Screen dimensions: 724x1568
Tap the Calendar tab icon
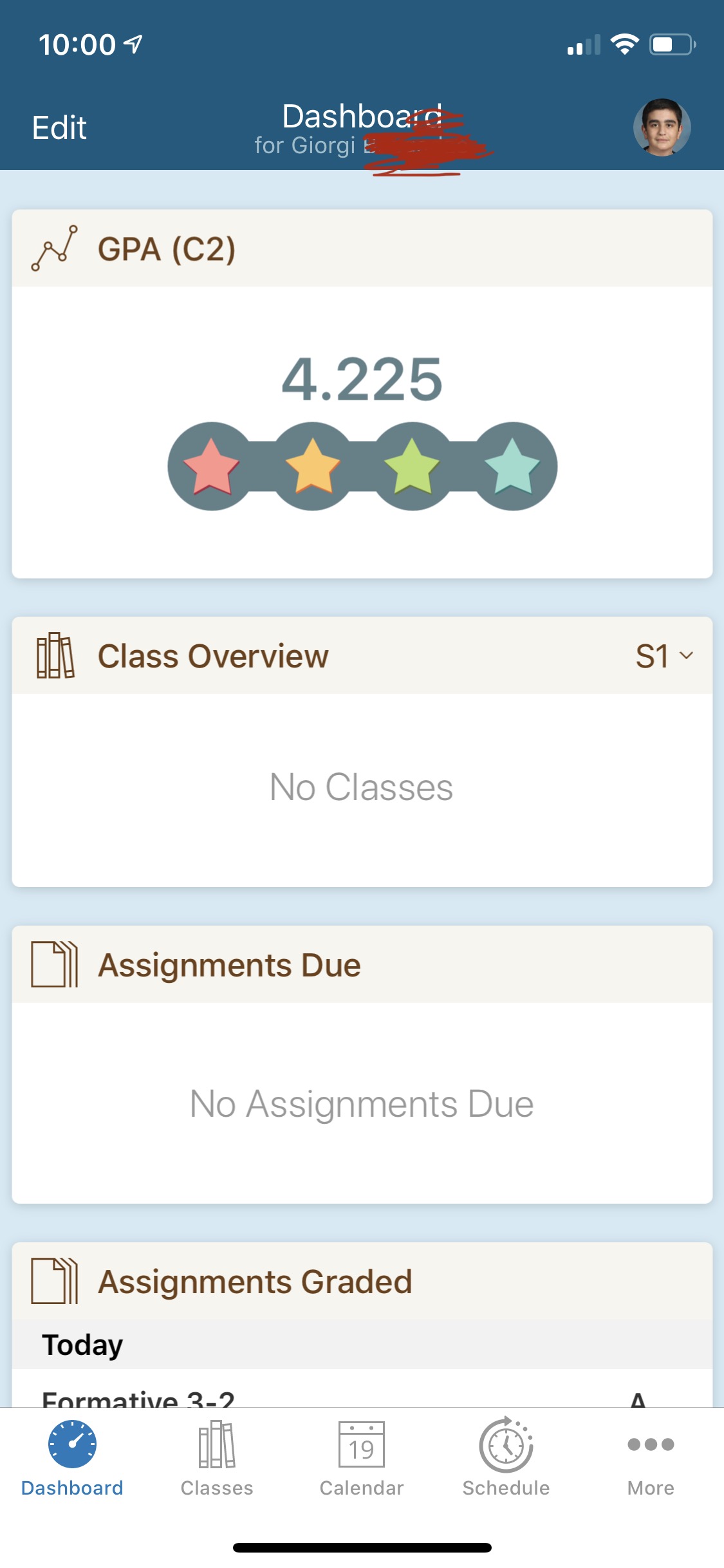click(362, 1444)
